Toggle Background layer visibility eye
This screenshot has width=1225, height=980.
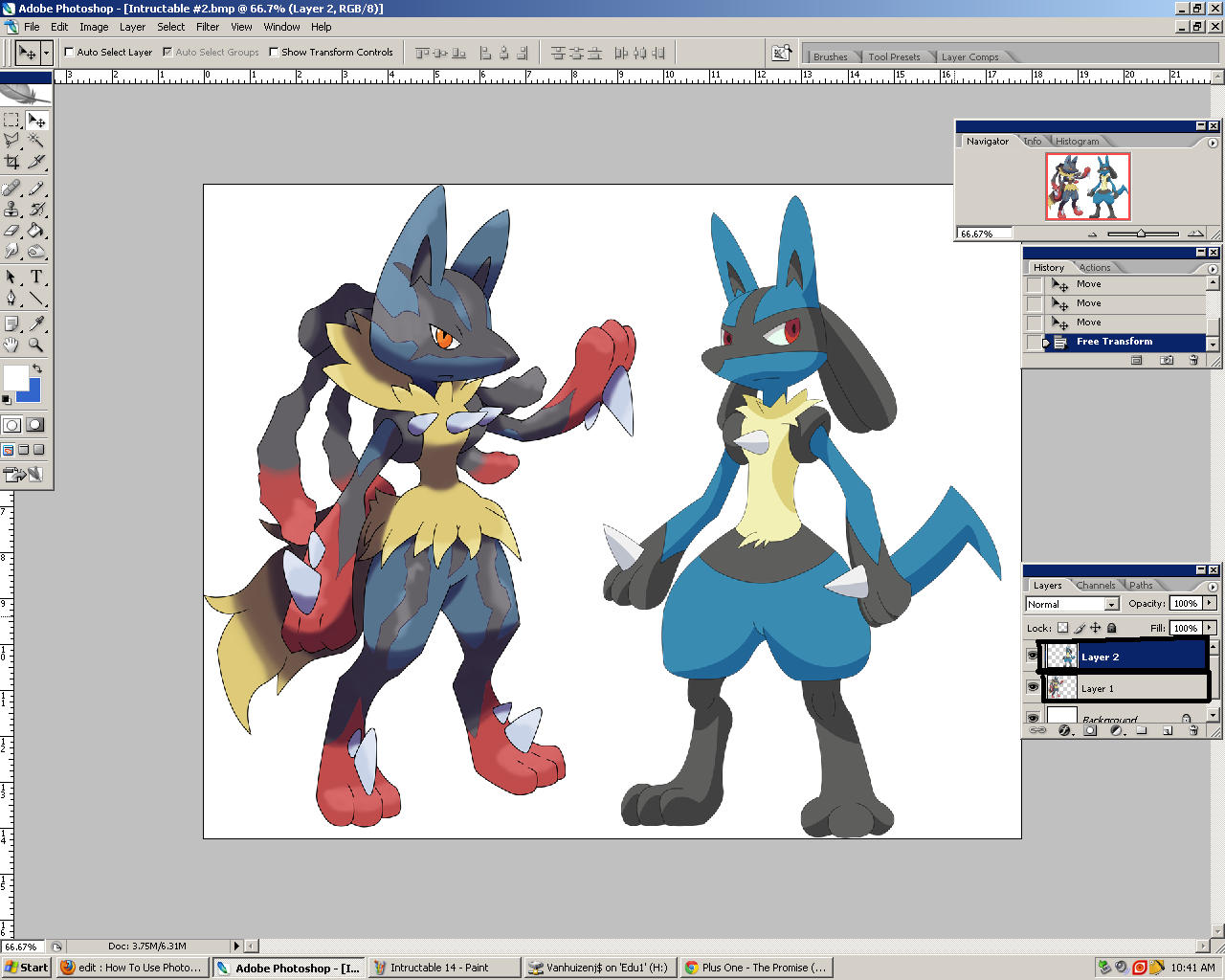(x=1033, y=717)
